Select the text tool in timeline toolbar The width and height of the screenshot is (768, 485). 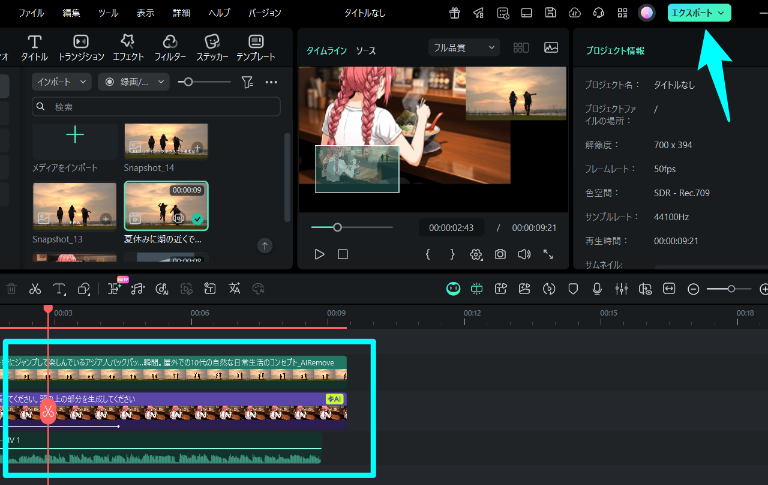[x=59, y=289]
